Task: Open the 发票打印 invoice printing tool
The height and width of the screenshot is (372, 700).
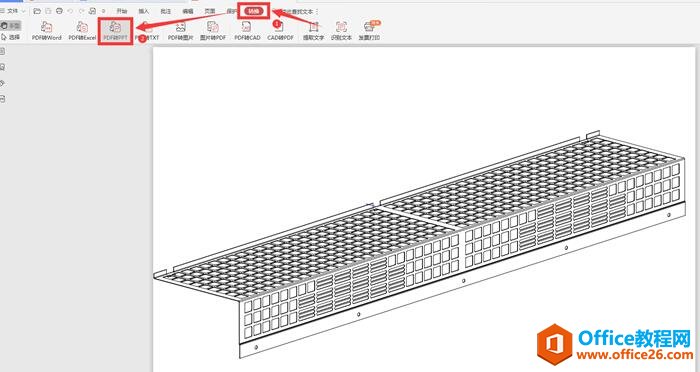Action: point(369,31)
